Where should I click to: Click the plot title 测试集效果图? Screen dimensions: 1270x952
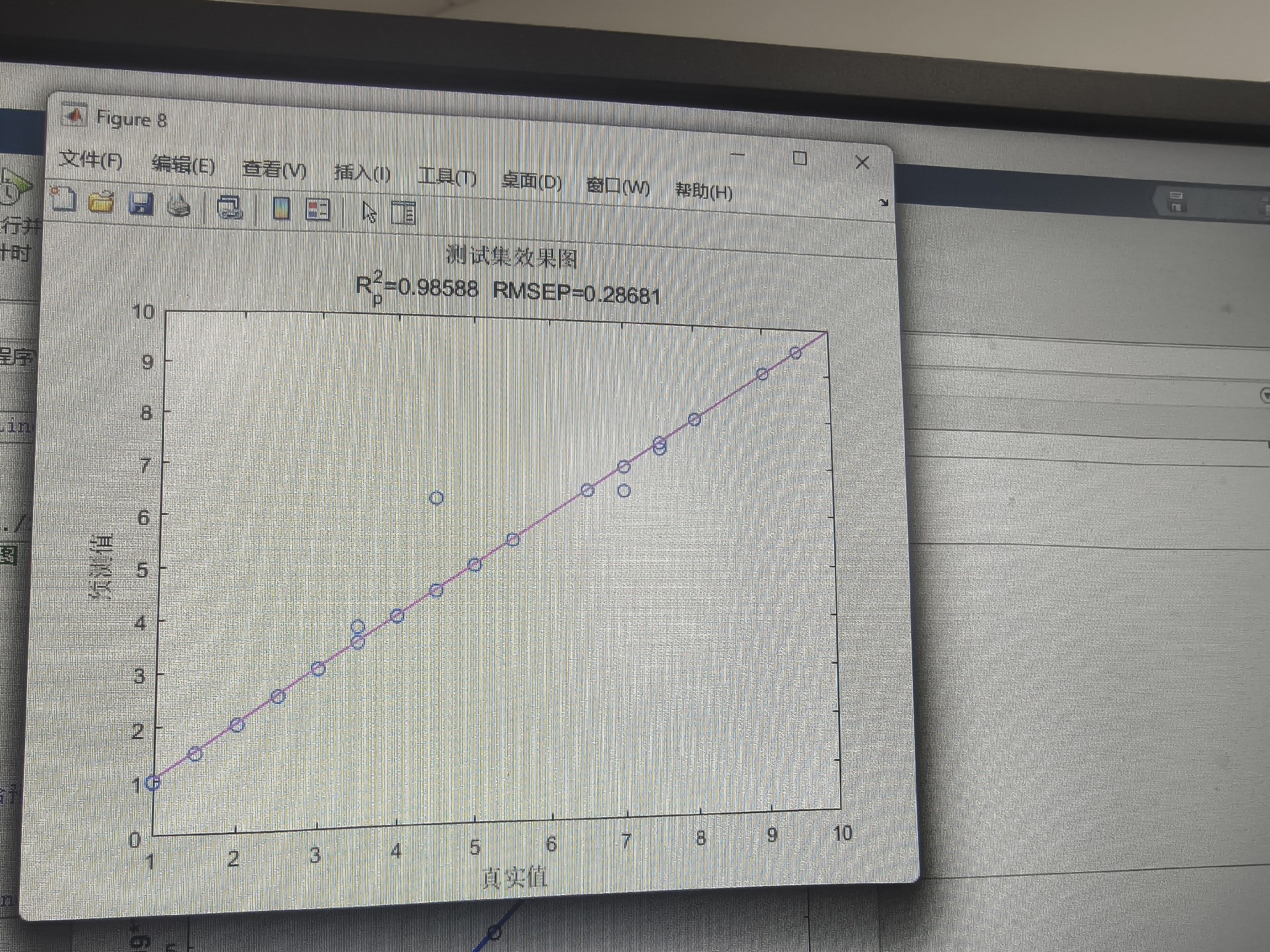pos(511,257)
